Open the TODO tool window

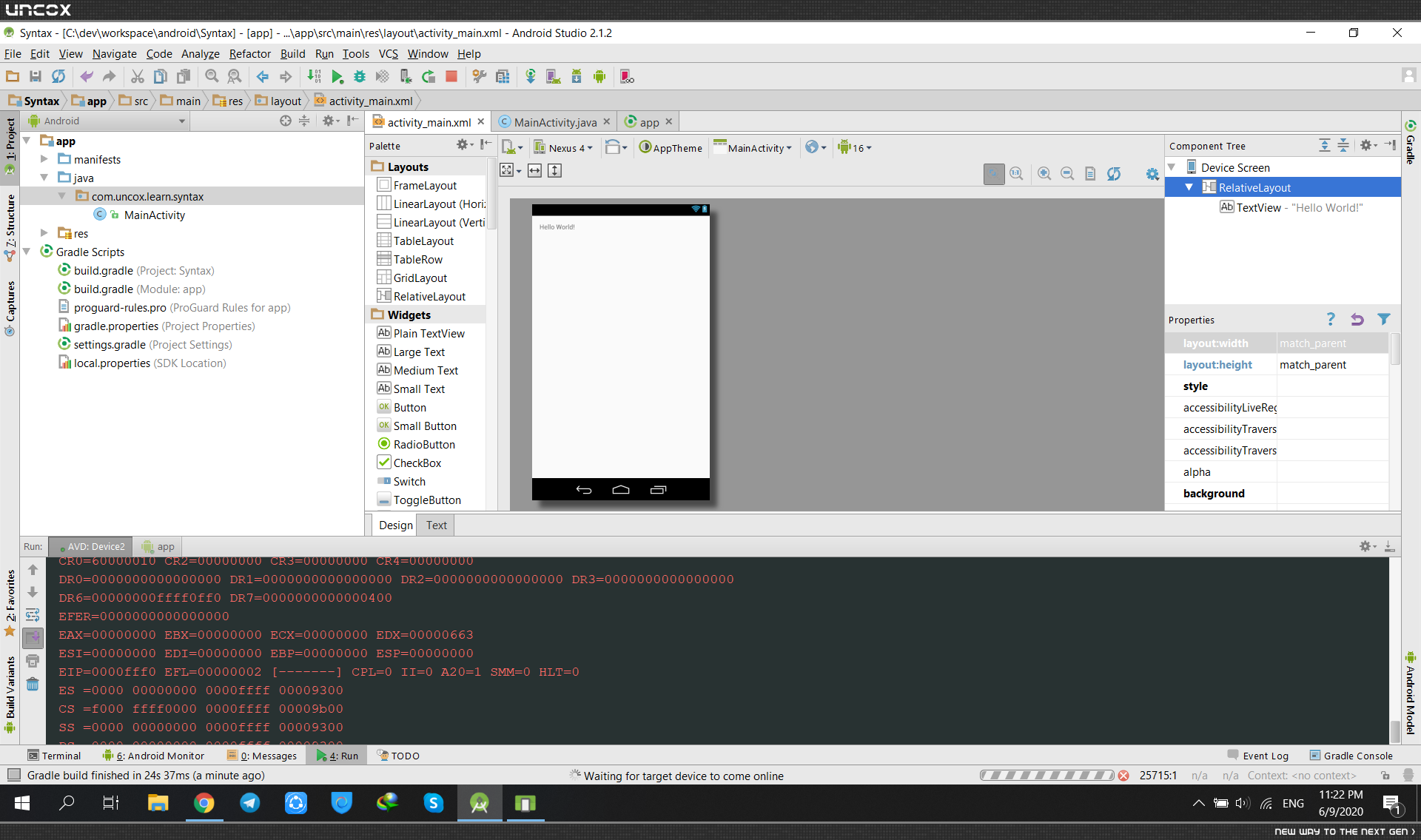[398, 756]
